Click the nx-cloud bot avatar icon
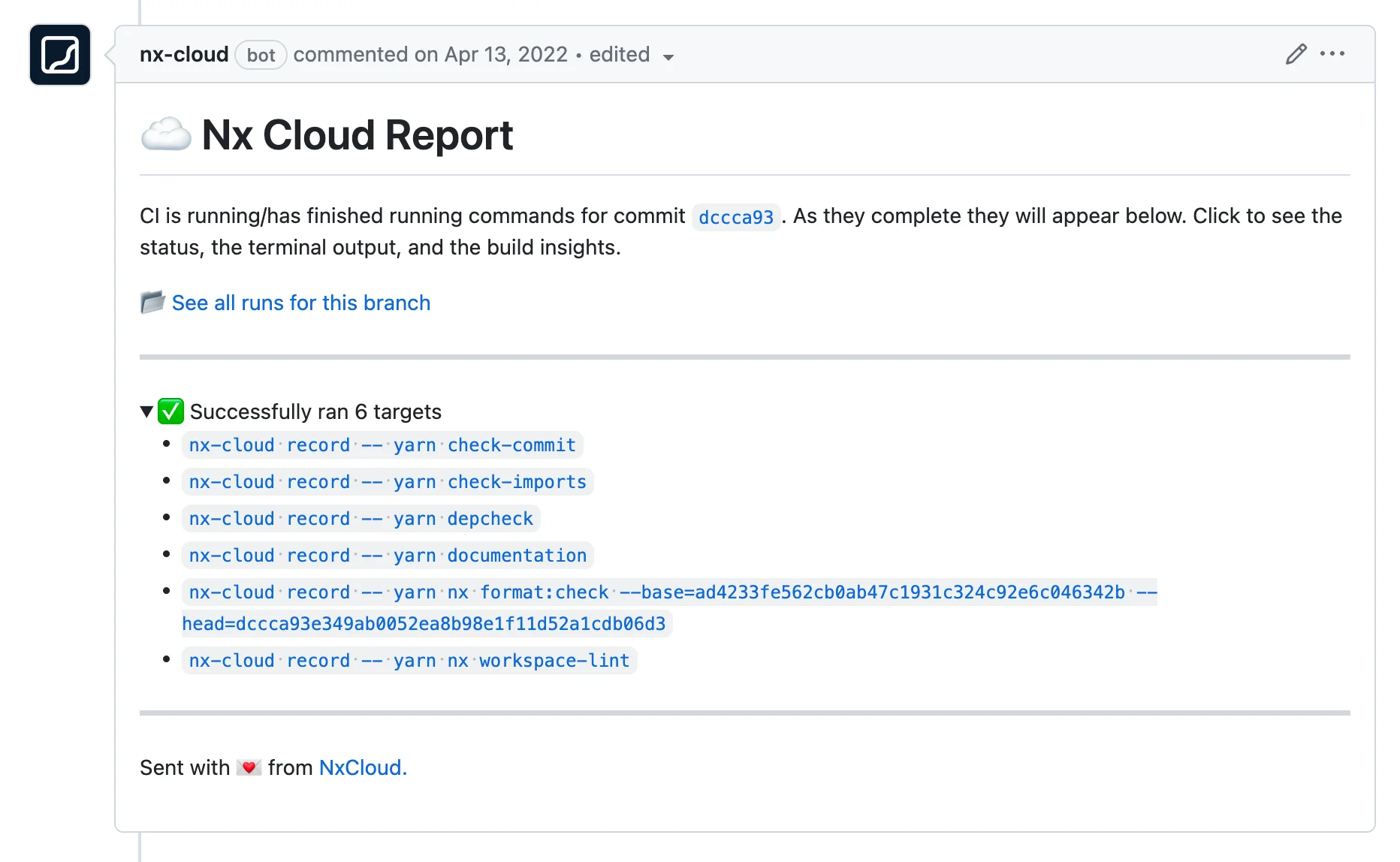 [59, 54]
